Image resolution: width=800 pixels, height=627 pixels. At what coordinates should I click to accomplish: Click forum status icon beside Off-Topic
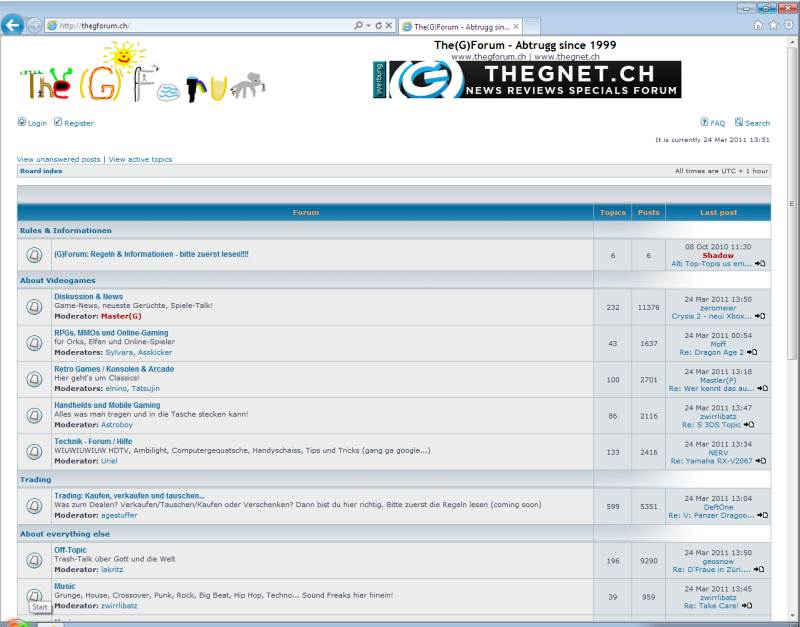[34, 560]
